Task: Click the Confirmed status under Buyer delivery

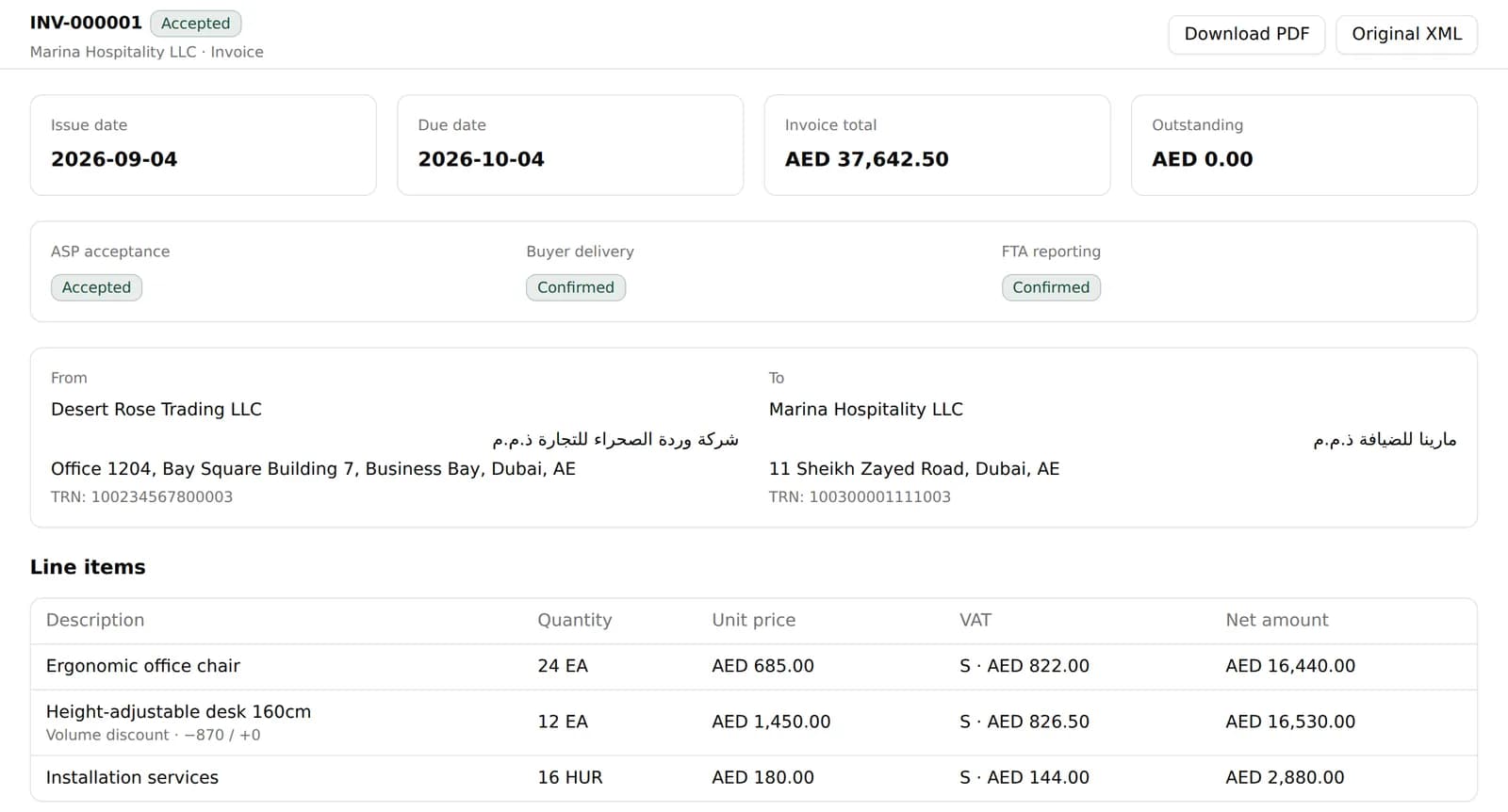Action: [x=576, y=287]
